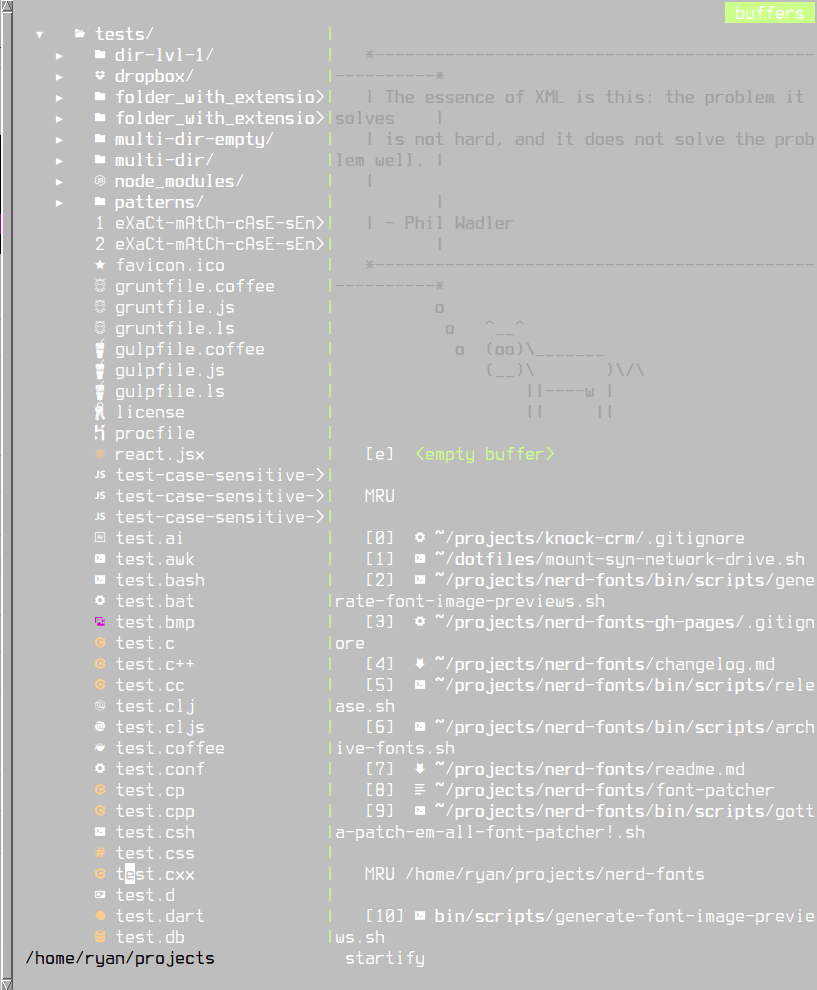Select test.cpp in the file tree

[155, 811]
